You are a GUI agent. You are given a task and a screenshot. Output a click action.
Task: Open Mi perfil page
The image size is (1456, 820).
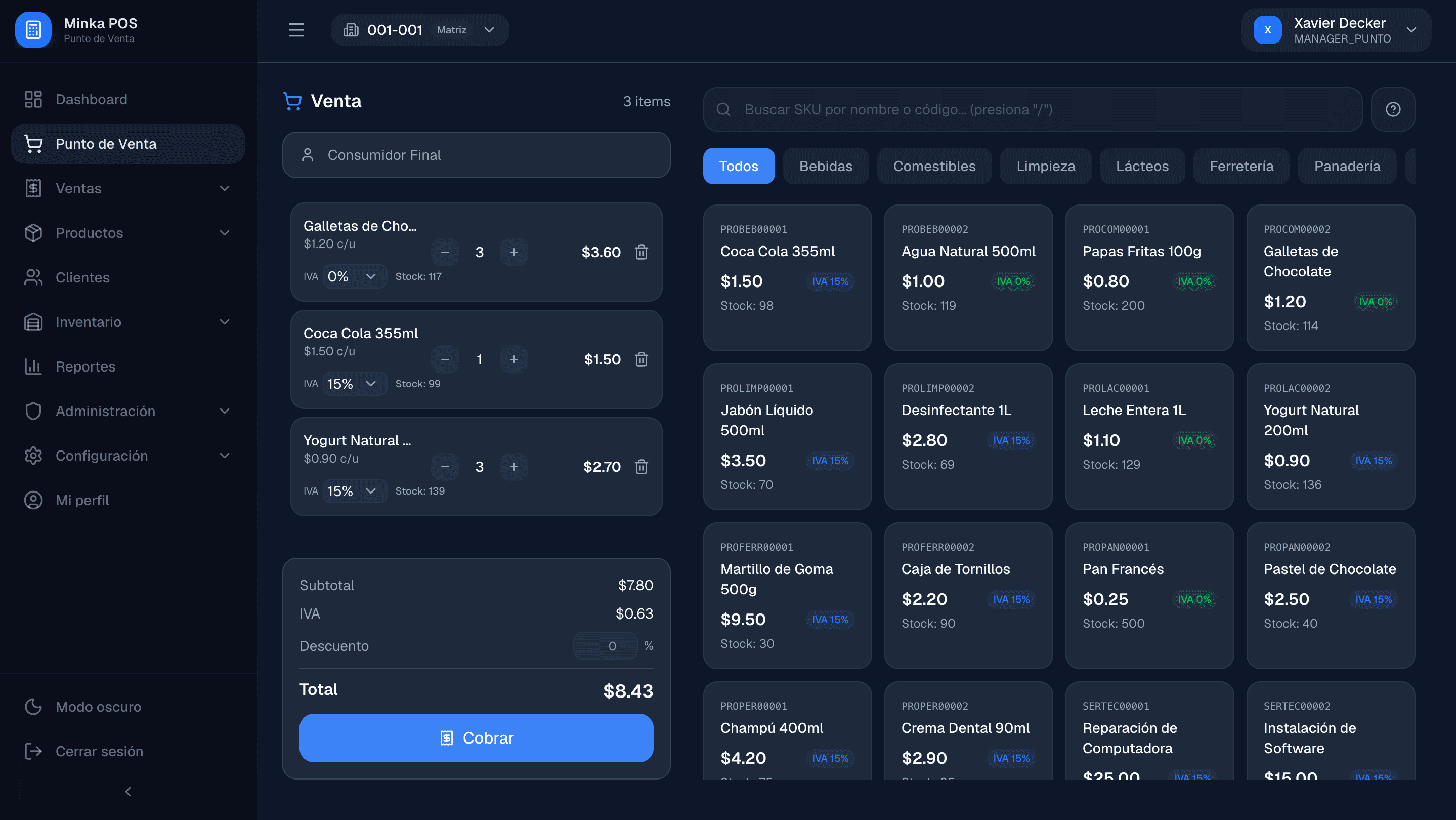(129, 501)
